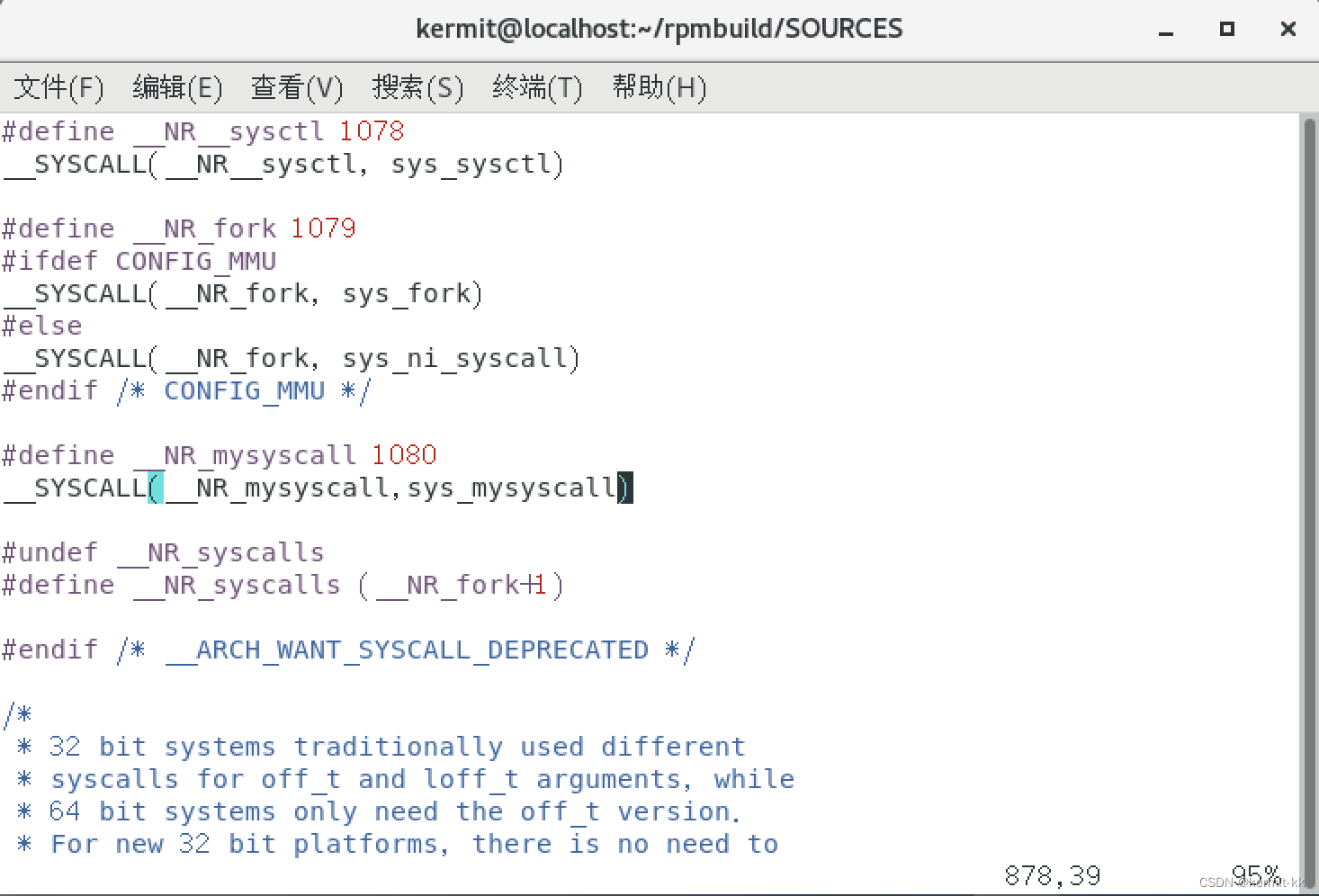
Task: Click '__NR_mysyscall' in the #define line
Action: [245, 455]
